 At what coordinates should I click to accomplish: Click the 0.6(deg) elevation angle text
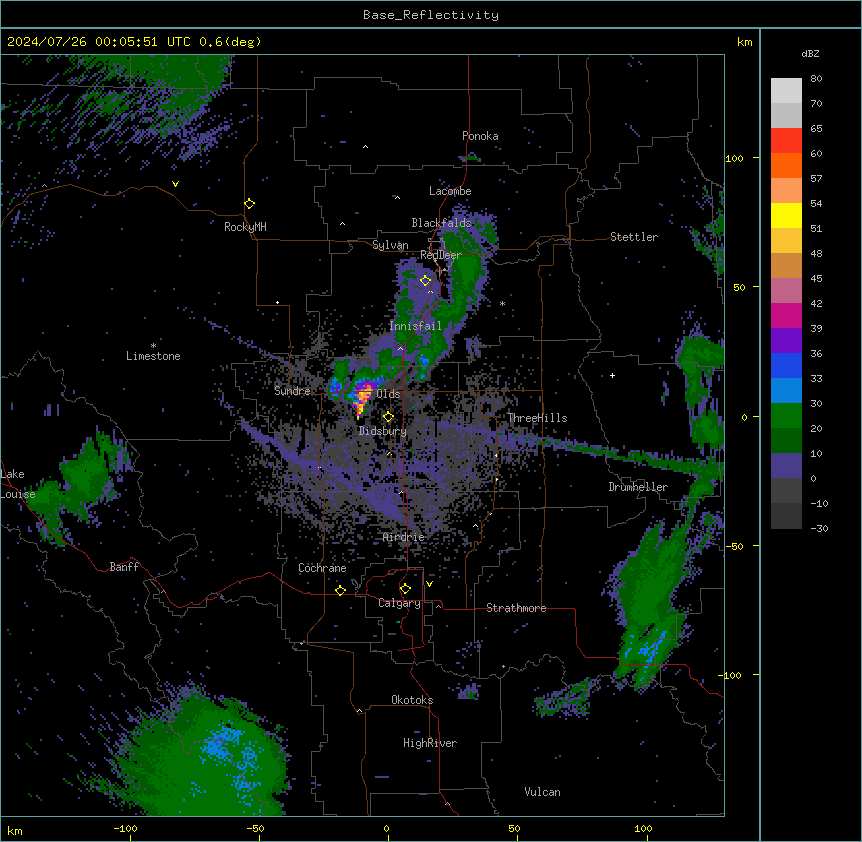(230, 42)
